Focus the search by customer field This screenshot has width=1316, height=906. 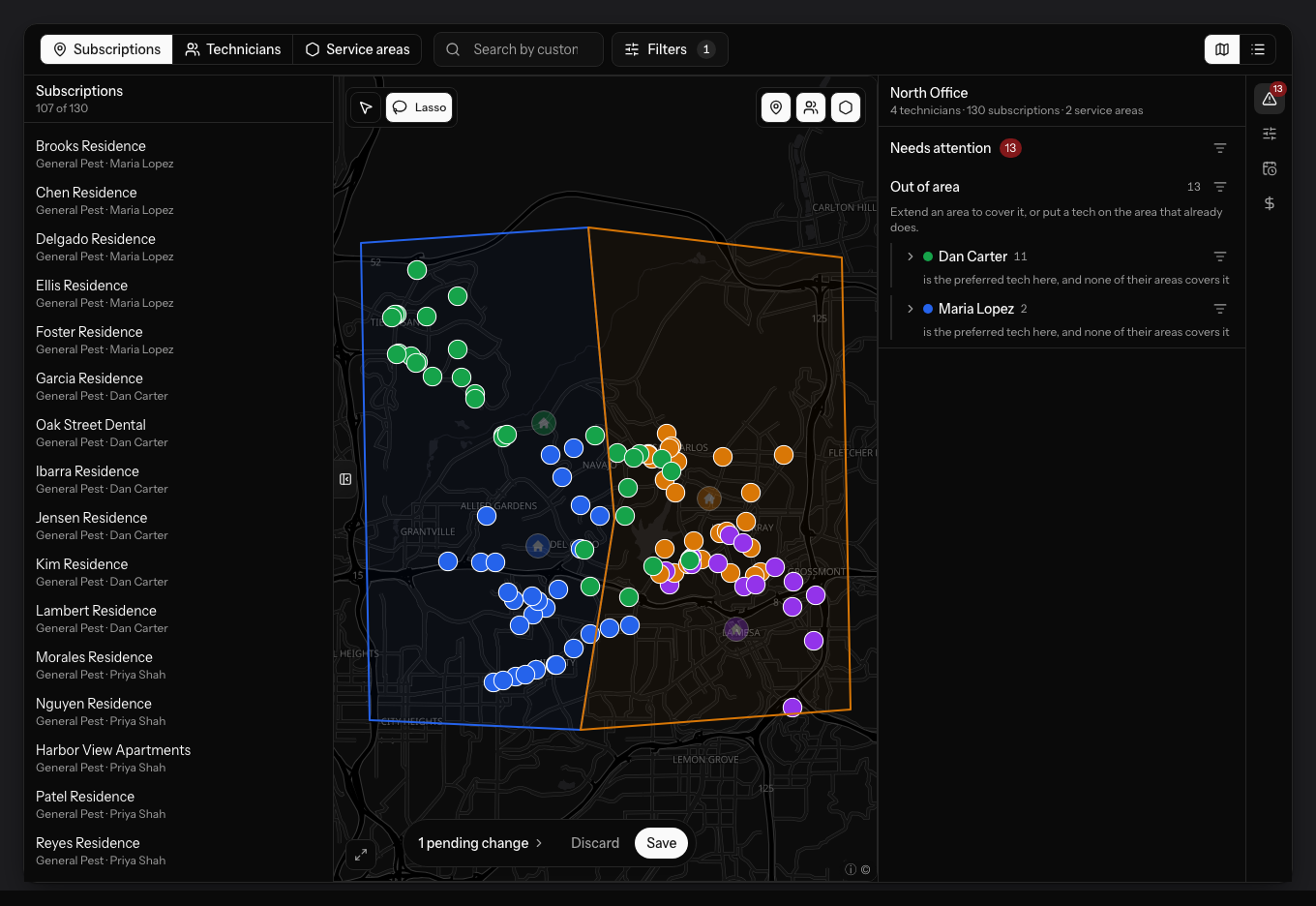[x=519, y=49]
